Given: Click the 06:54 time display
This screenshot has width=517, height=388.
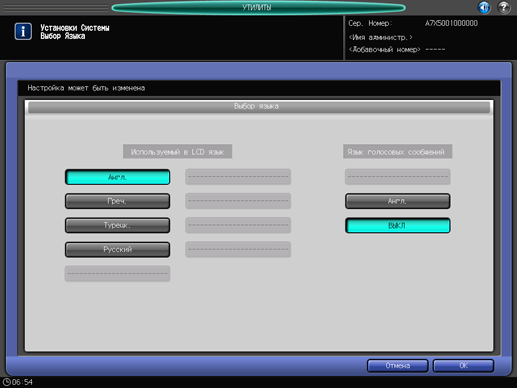Looking at the screenshot, I should (x=22, y=382).
